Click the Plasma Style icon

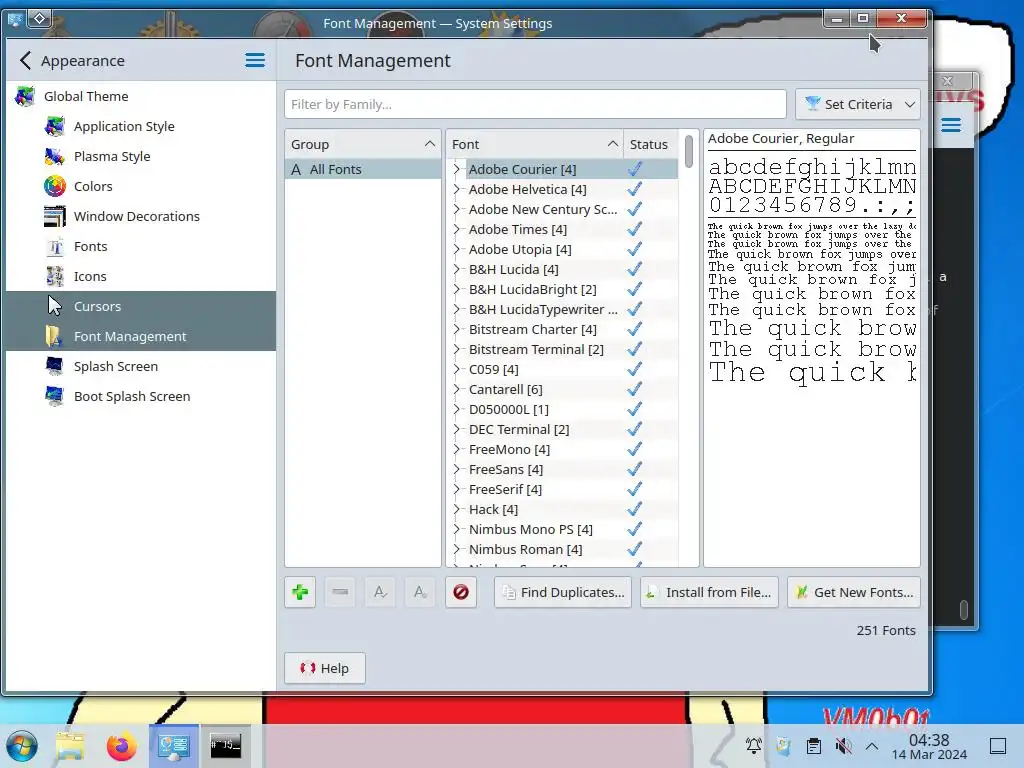pos(55,157)
